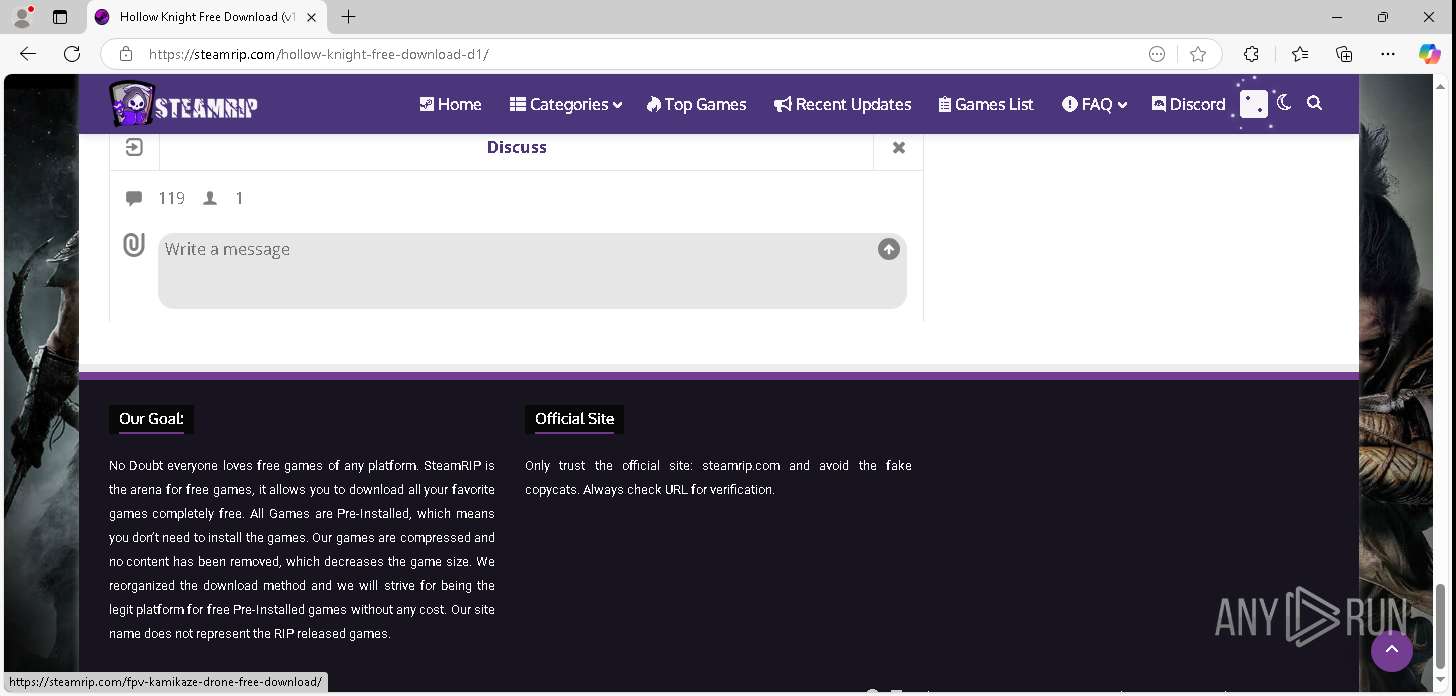Screen dimensions: 1456x696
Task: Refresh the page
Action: [72, 54]
